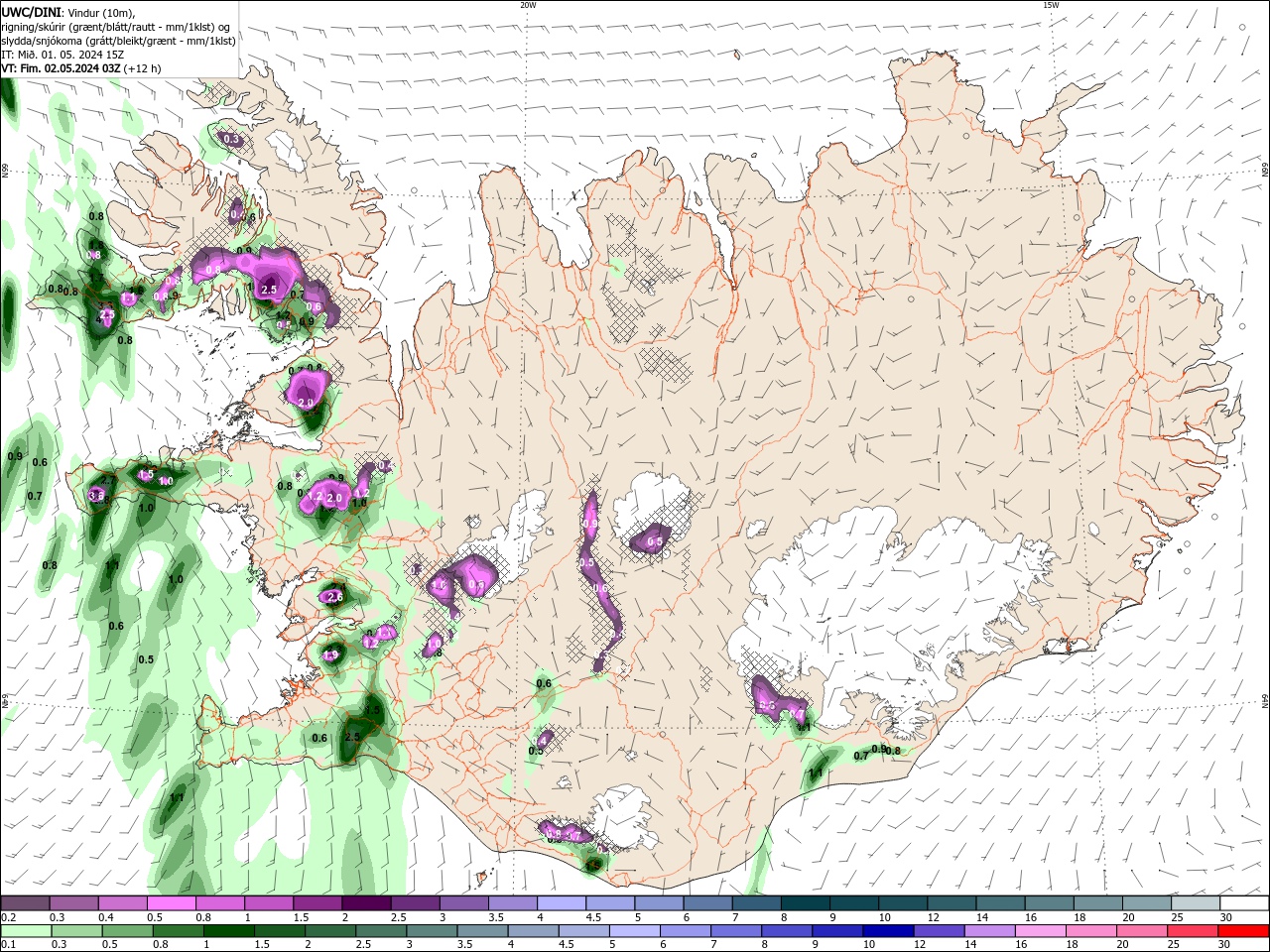Screen dimensions: 1270x952
Task: Click the 'slydda/snjókoma' legend description line
Action: tap(119, 41)
